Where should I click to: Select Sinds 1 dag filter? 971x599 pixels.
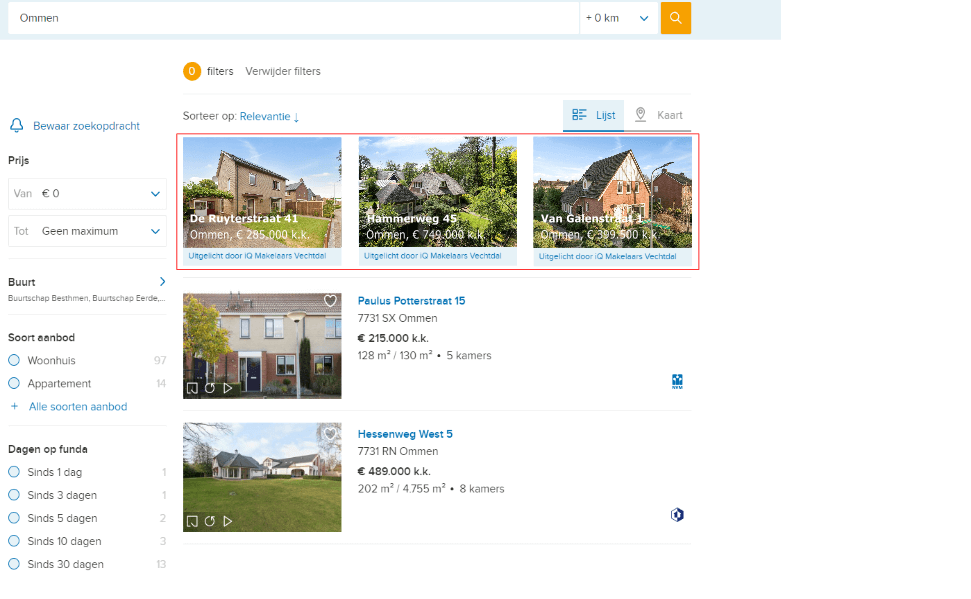click(14, 471)
